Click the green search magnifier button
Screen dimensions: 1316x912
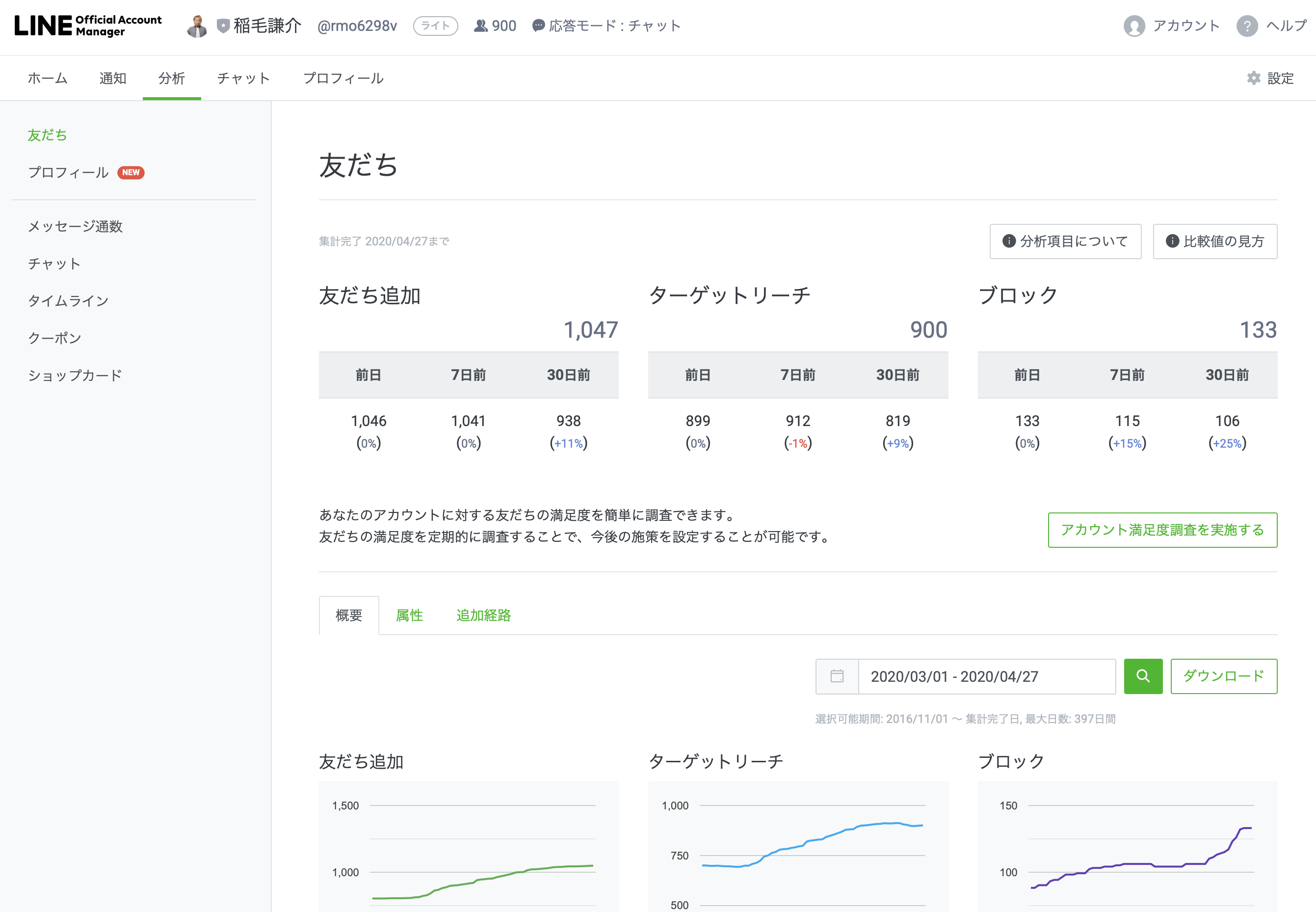click(x=1143, y=676)
